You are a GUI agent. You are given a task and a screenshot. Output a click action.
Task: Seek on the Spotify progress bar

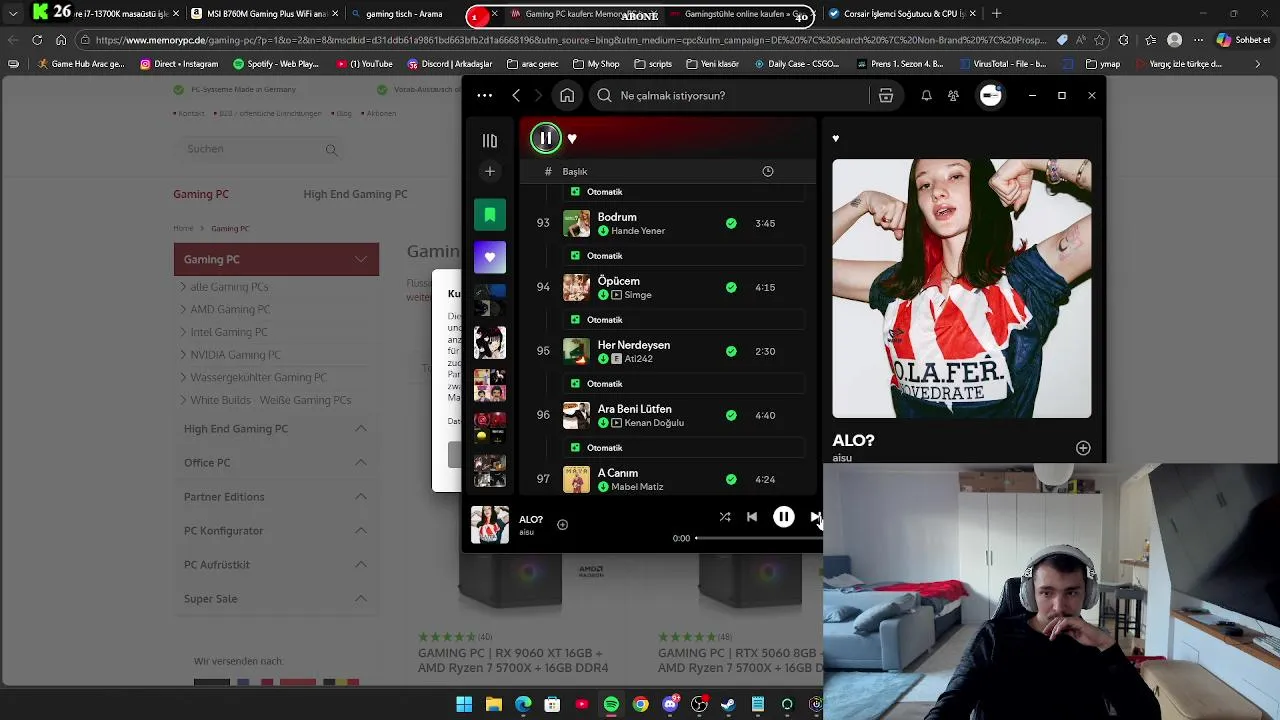pos(758,538)
